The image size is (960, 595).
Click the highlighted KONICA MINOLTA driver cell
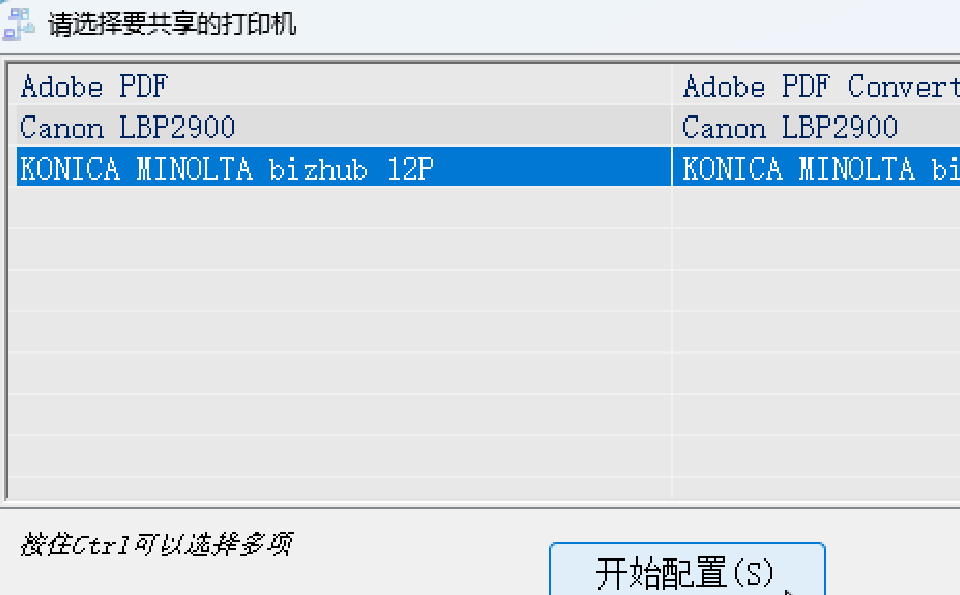pyautogui.click(x=815, y=168)
